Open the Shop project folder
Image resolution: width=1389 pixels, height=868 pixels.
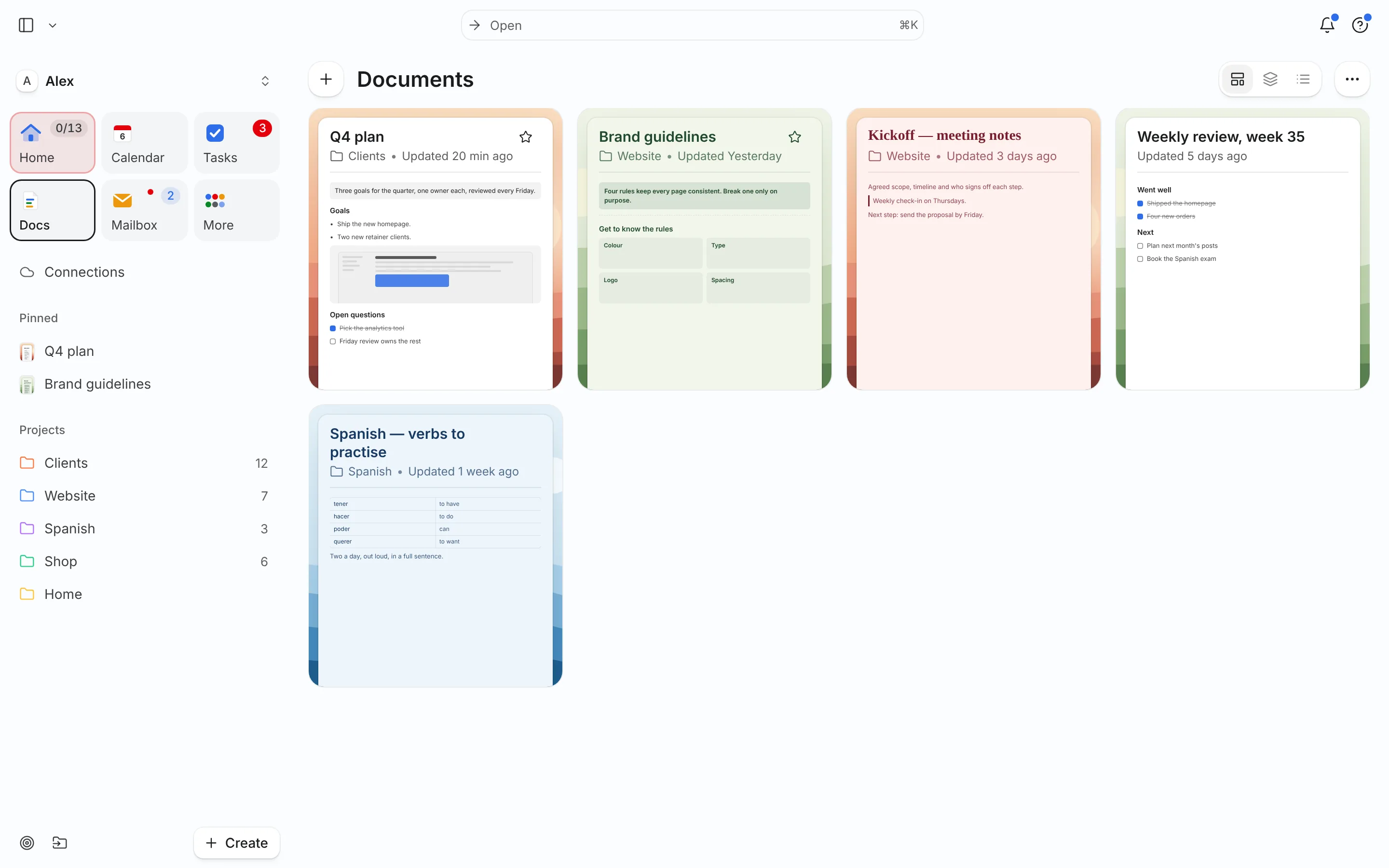144,561
